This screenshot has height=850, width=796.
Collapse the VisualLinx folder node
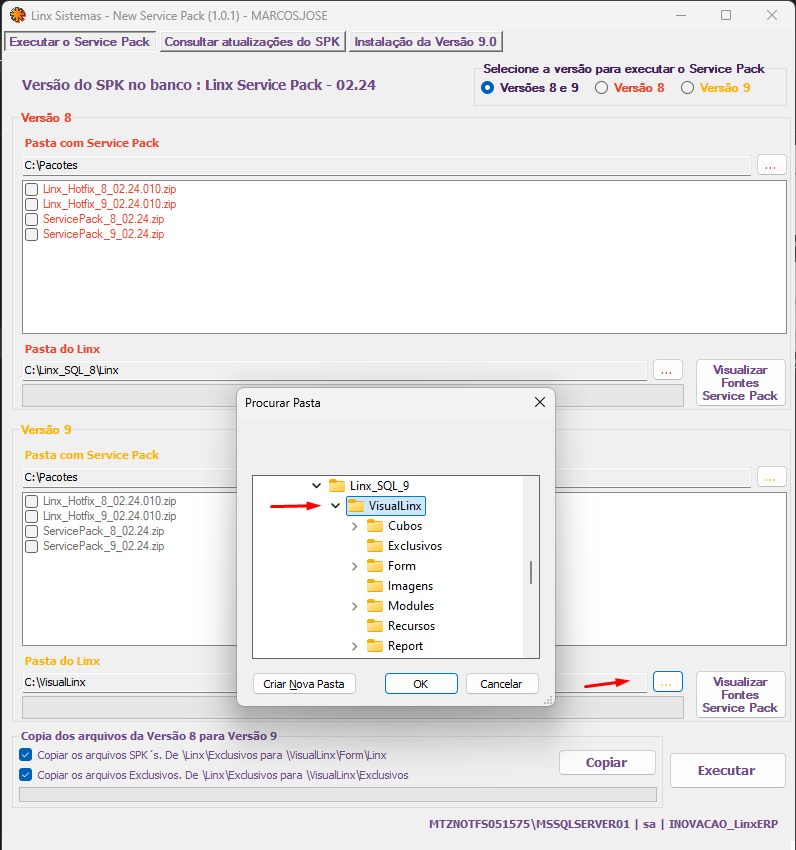tap(336, 505)
